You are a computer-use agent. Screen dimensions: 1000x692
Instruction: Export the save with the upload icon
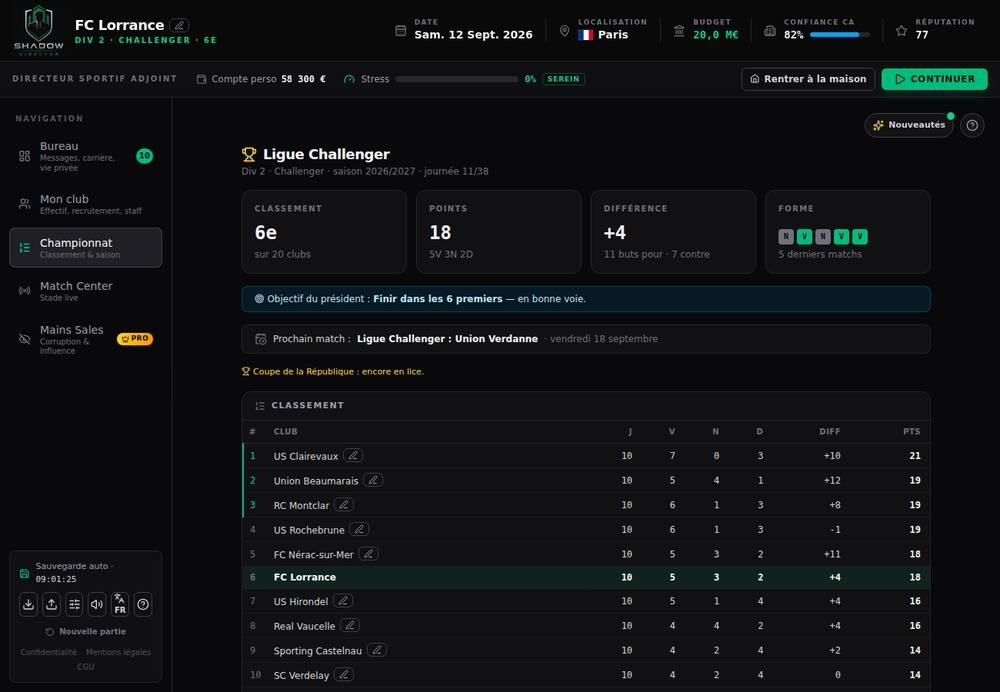point(52,605)
